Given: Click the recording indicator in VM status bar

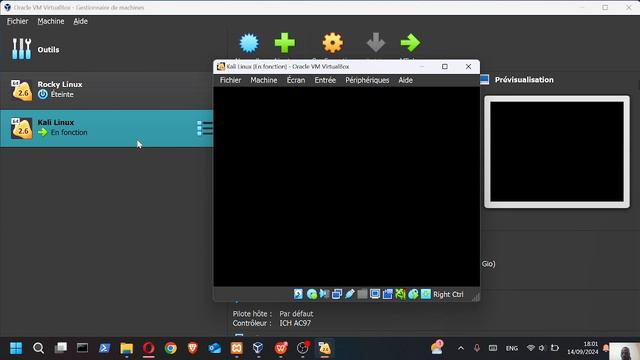Looking at the screenshot, I should pos(387,294).
